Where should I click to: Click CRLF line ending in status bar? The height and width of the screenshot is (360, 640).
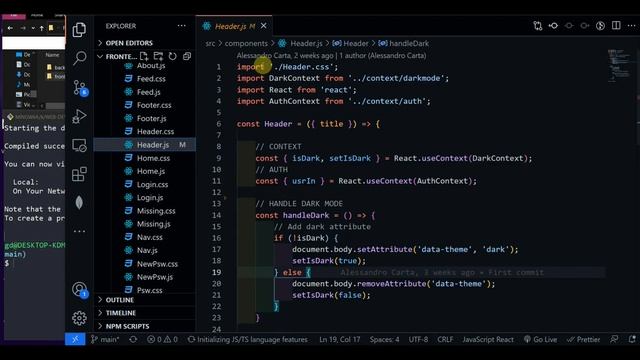(445, 339)
